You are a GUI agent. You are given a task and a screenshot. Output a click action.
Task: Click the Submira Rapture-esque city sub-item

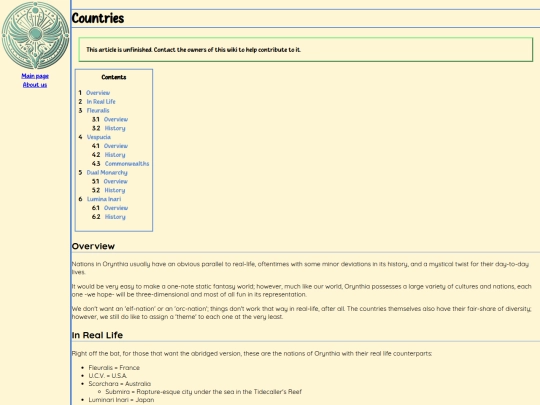pyautogui.click(x=204, y=392)
